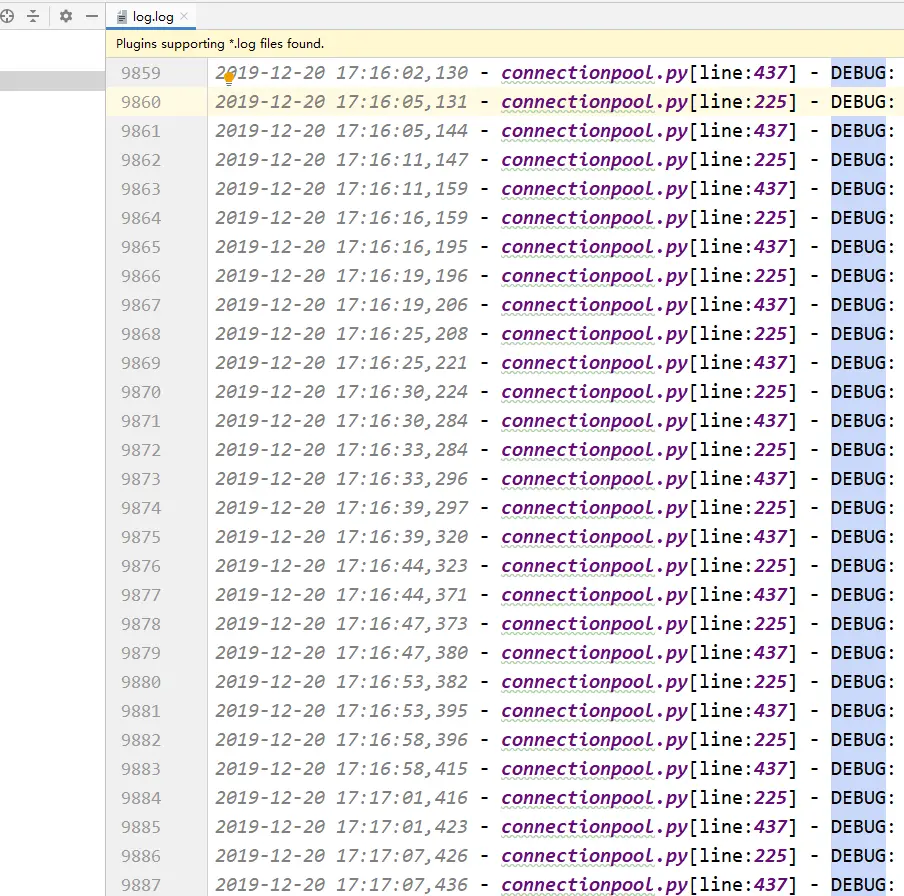Click the date 2019-12-20 on line 9871

(x=270, y=421)
